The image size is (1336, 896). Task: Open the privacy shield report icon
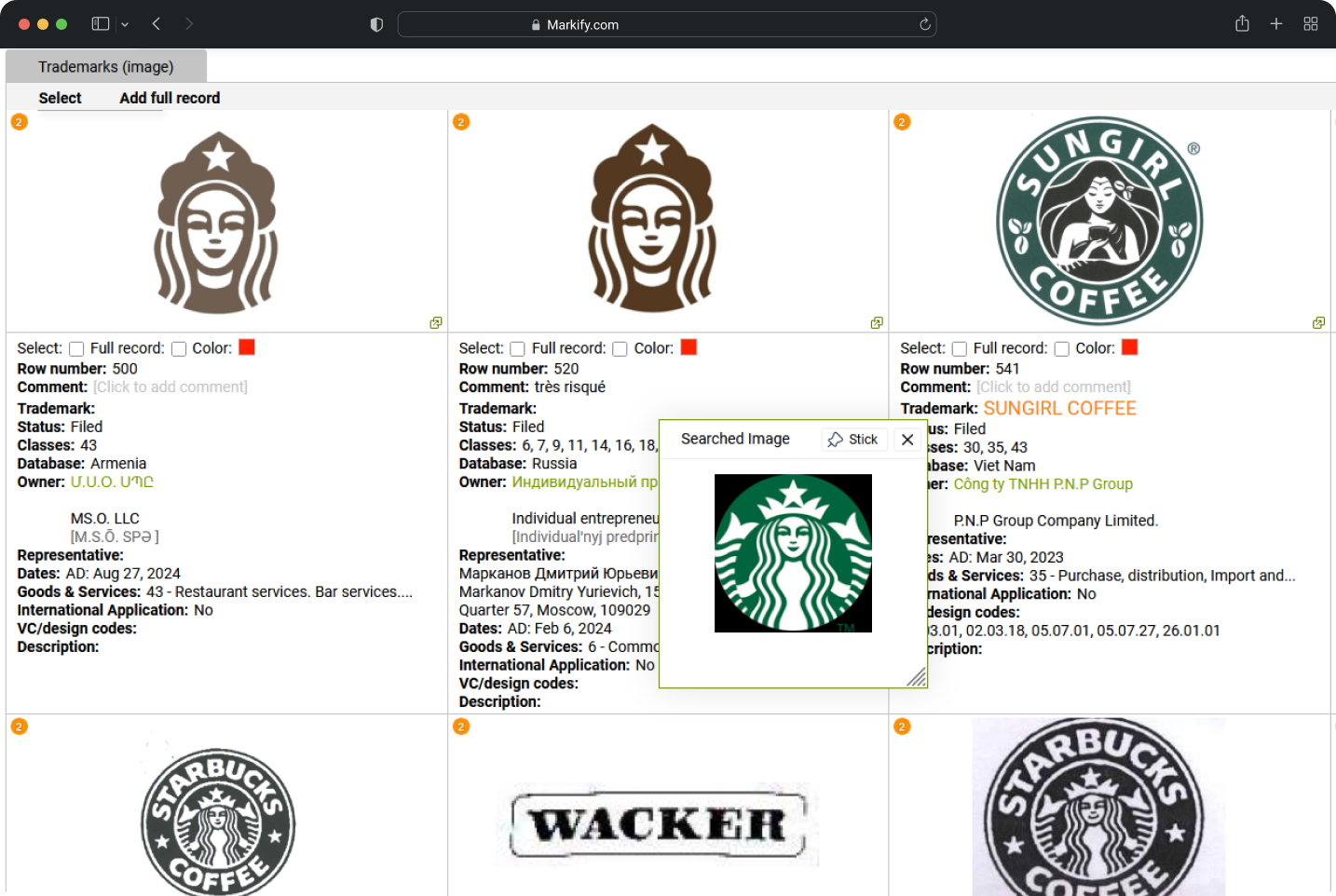(376, 24)
